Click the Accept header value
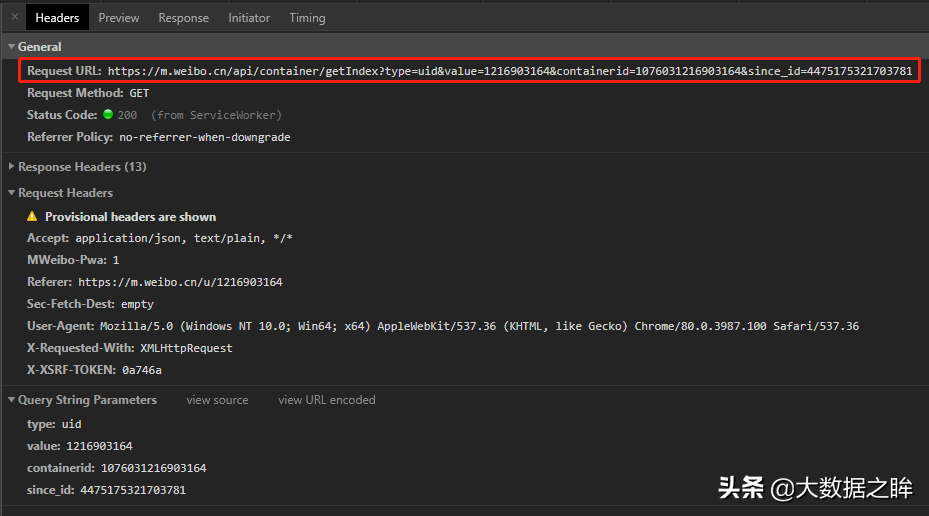The height and width of the screenshot is (516, 929). pos(184,238)
